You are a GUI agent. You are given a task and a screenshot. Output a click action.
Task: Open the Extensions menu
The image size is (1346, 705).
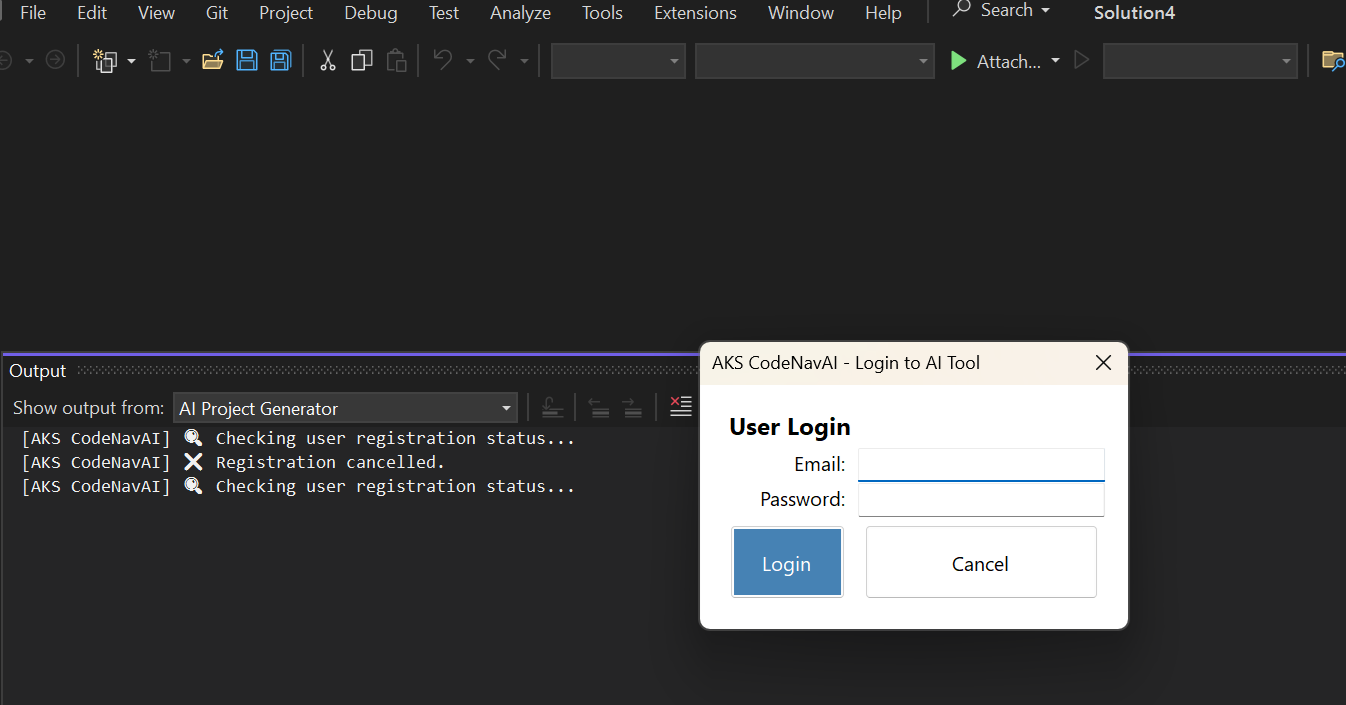(695, 13)
